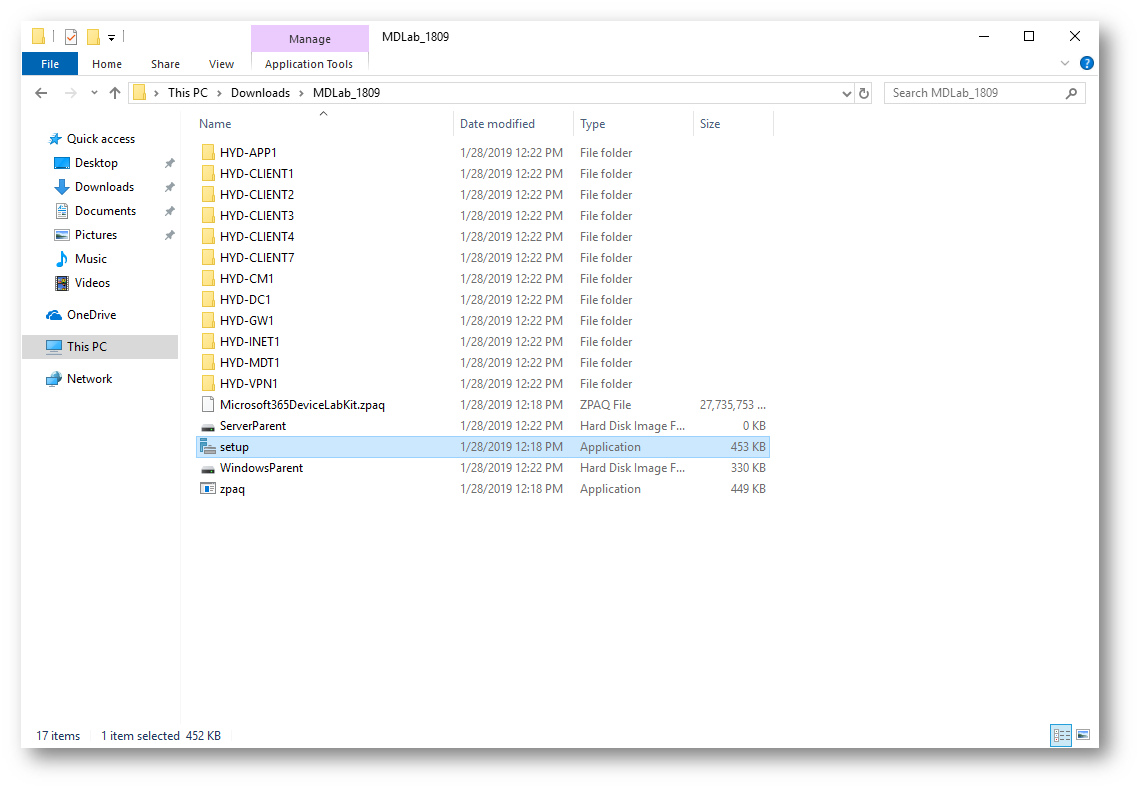Open Pictures in the navigation pane

click(95, 235)
